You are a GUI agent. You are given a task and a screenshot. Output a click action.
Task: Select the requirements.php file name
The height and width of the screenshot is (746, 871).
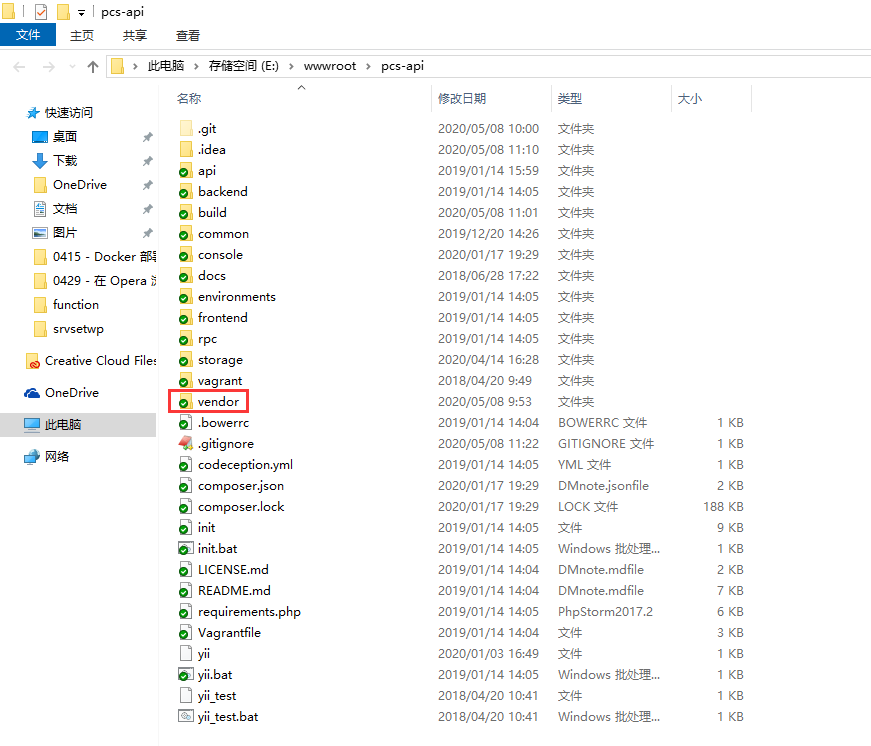(x=249, y=612)
